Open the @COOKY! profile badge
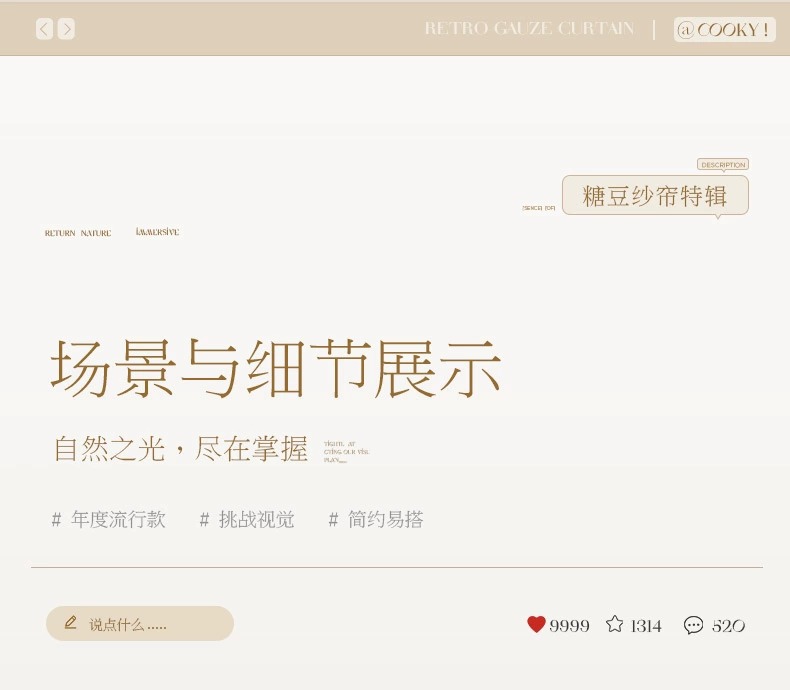 [x=725, y=30]
